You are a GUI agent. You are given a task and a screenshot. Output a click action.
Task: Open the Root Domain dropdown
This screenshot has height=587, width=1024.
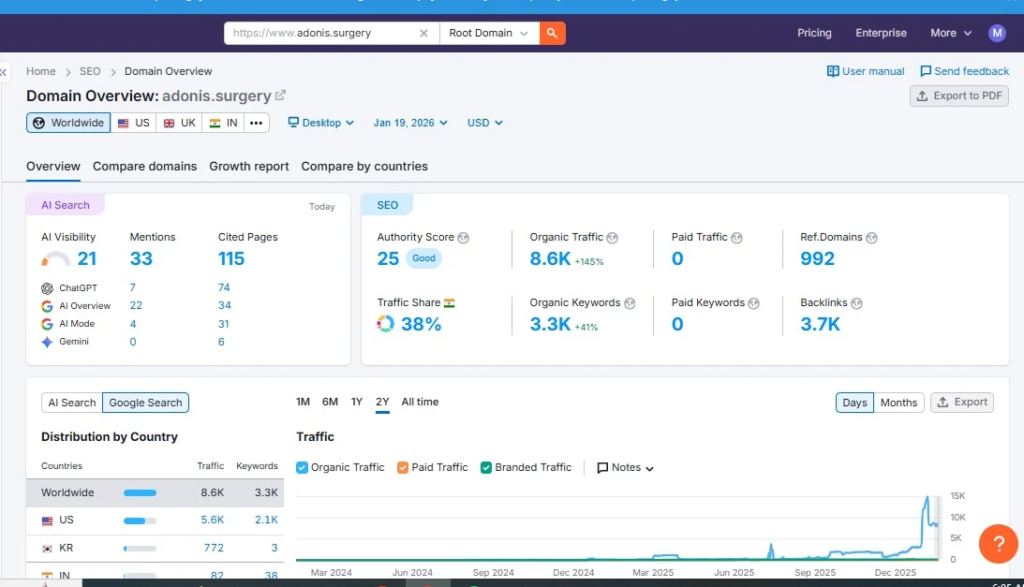click(x=488, y=33)
